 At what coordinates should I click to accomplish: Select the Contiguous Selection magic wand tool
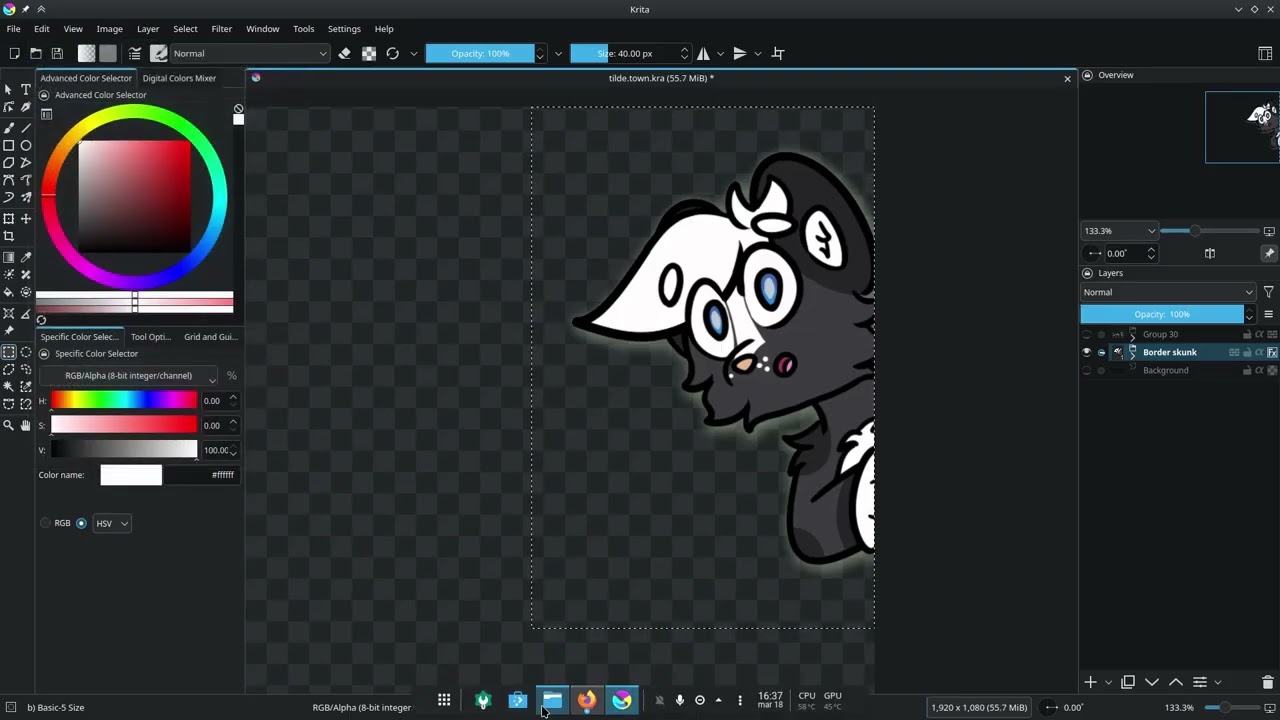9,386
